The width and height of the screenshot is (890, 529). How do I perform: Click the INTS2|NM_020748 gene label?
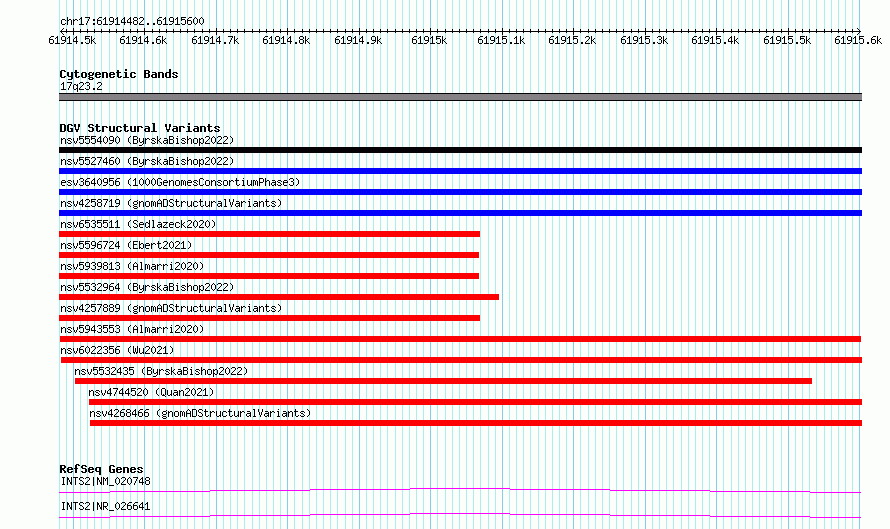click(106, 481)
